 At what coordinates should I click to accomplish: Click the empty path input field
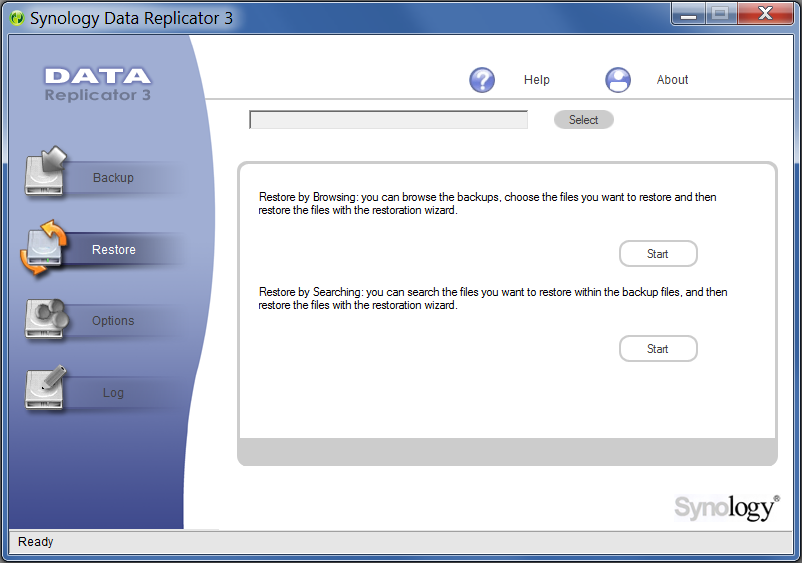388,120
